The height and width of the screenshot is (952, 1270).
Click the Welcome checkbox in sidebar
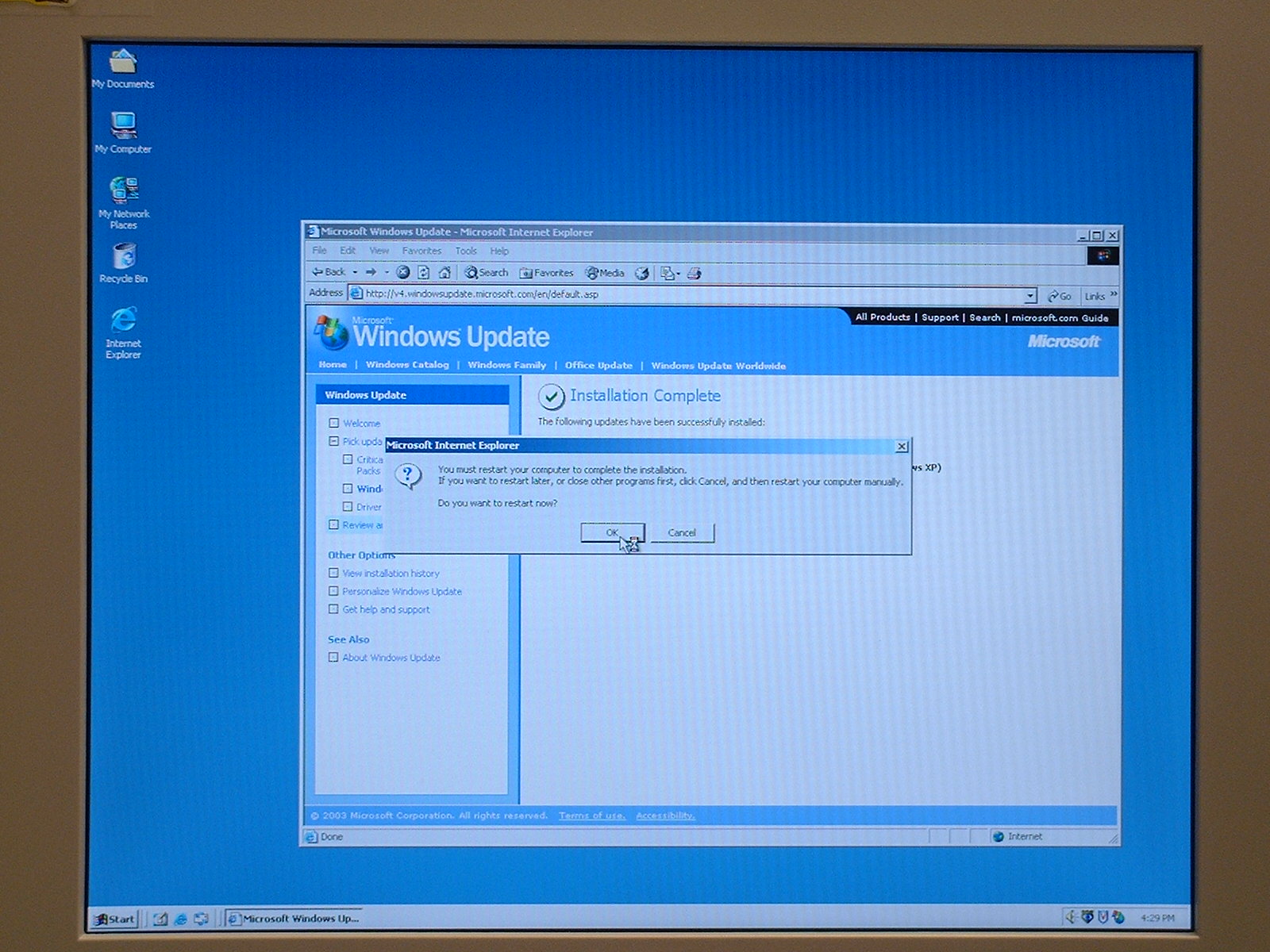click(x=334, y=423)
